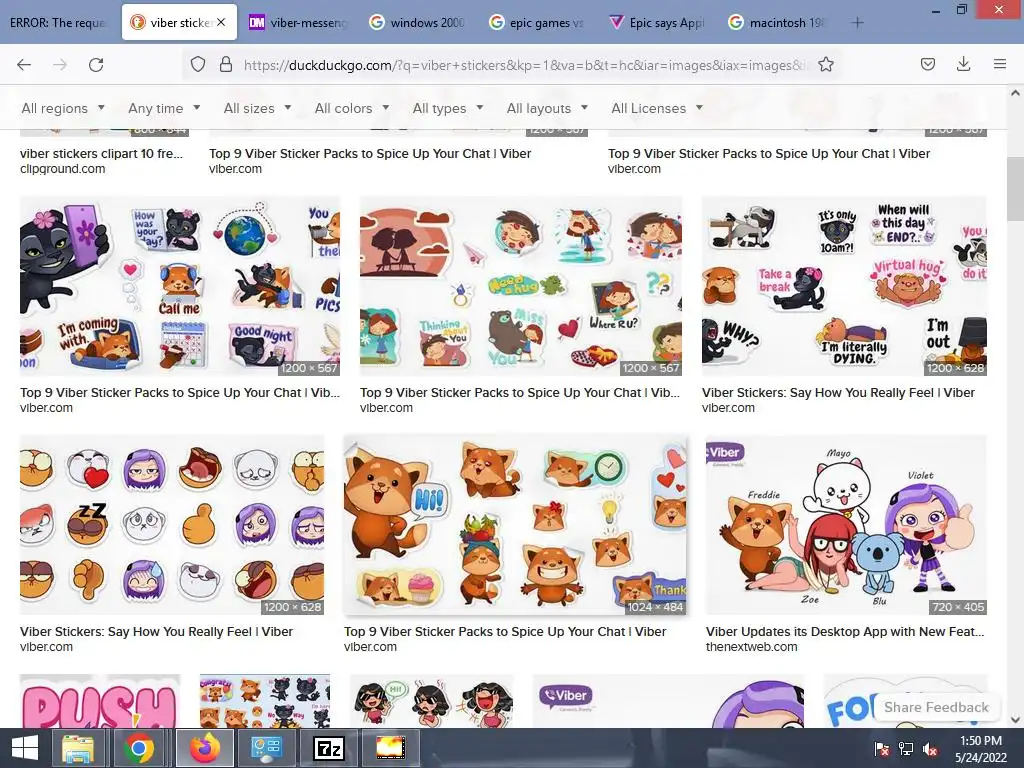The height and width of the screenshot is (768, 1024).
Task: Open the purple-haired Viber logo thumbnail
Action: click(669, 701)
